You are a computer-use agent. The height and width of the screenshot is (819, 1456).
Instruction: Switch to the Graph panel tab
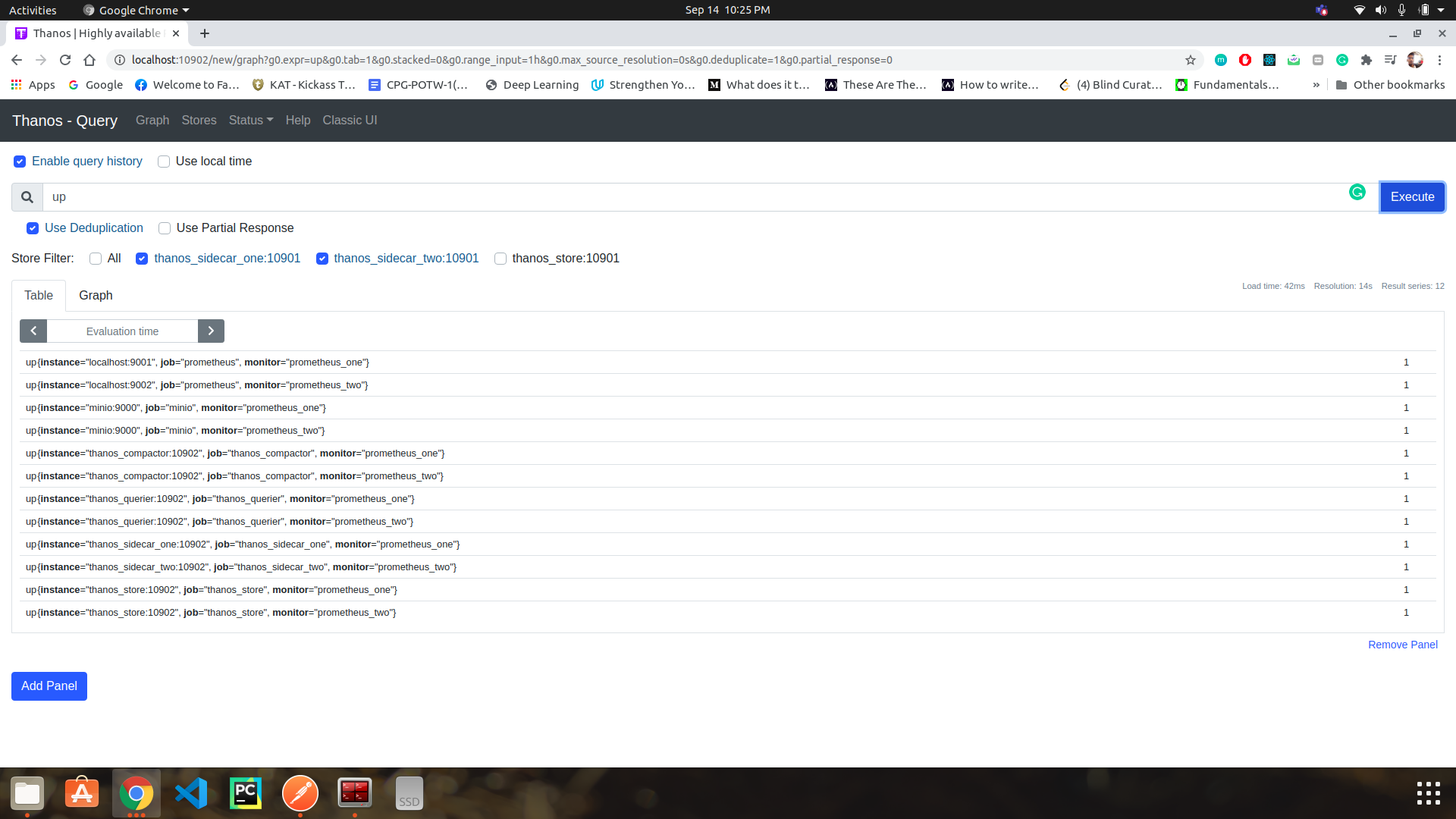coord(96,296)
